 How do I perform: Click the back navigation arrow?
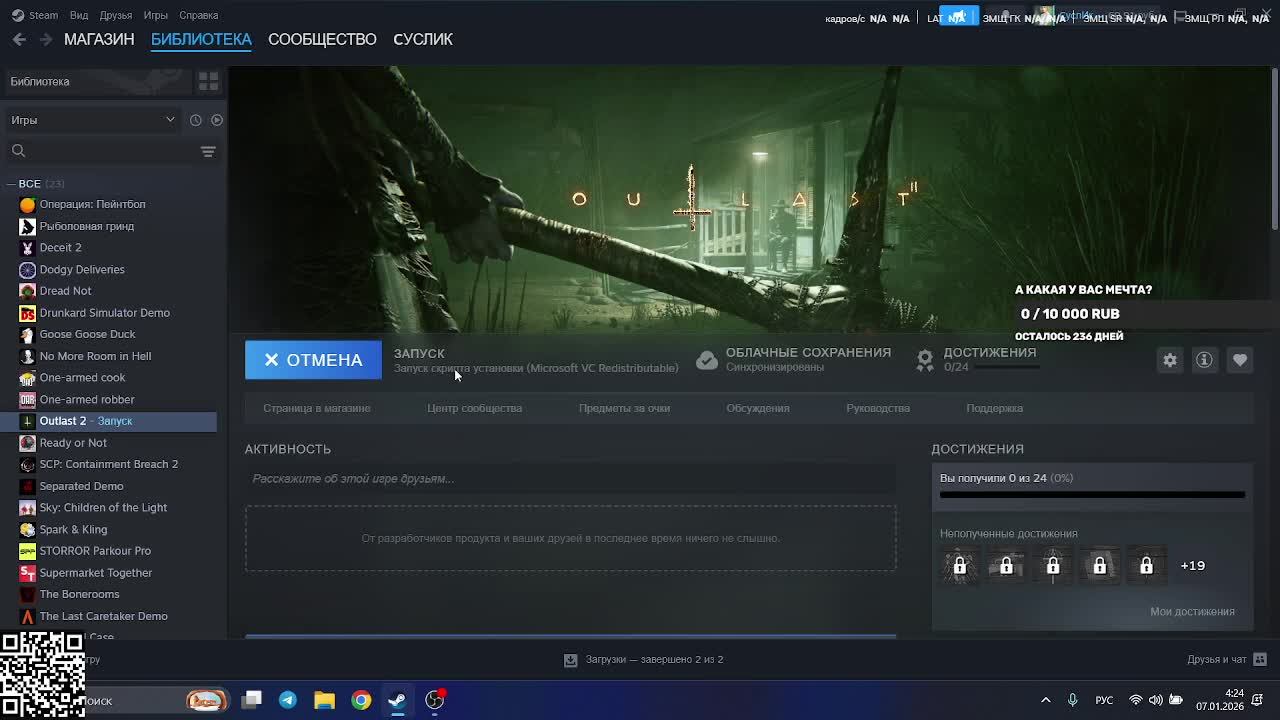pyautogui.click(x=19, y=39)
